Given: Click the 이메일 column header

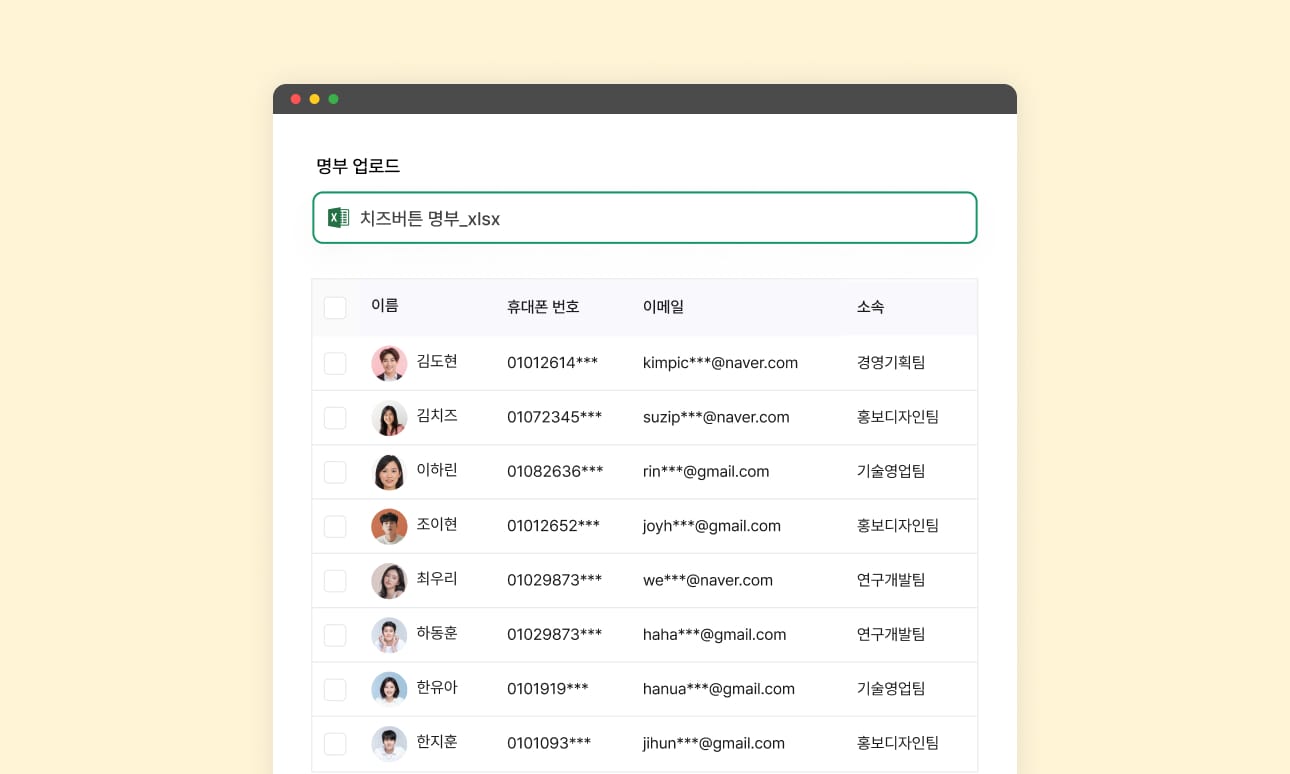Looking at the screenshot, I should point(663,307).
